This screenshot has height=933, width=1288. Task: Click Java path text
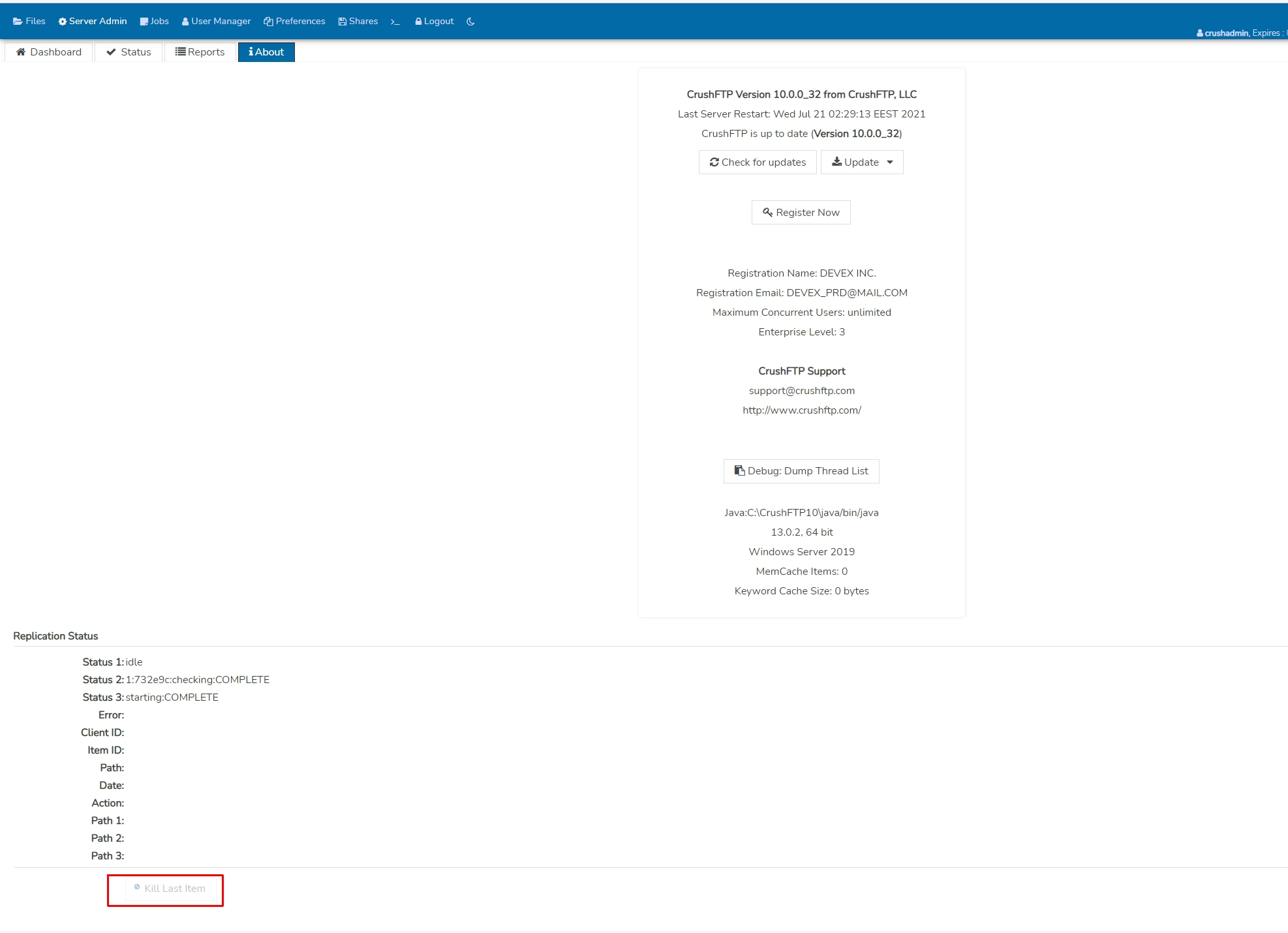(x=801, y=513)
